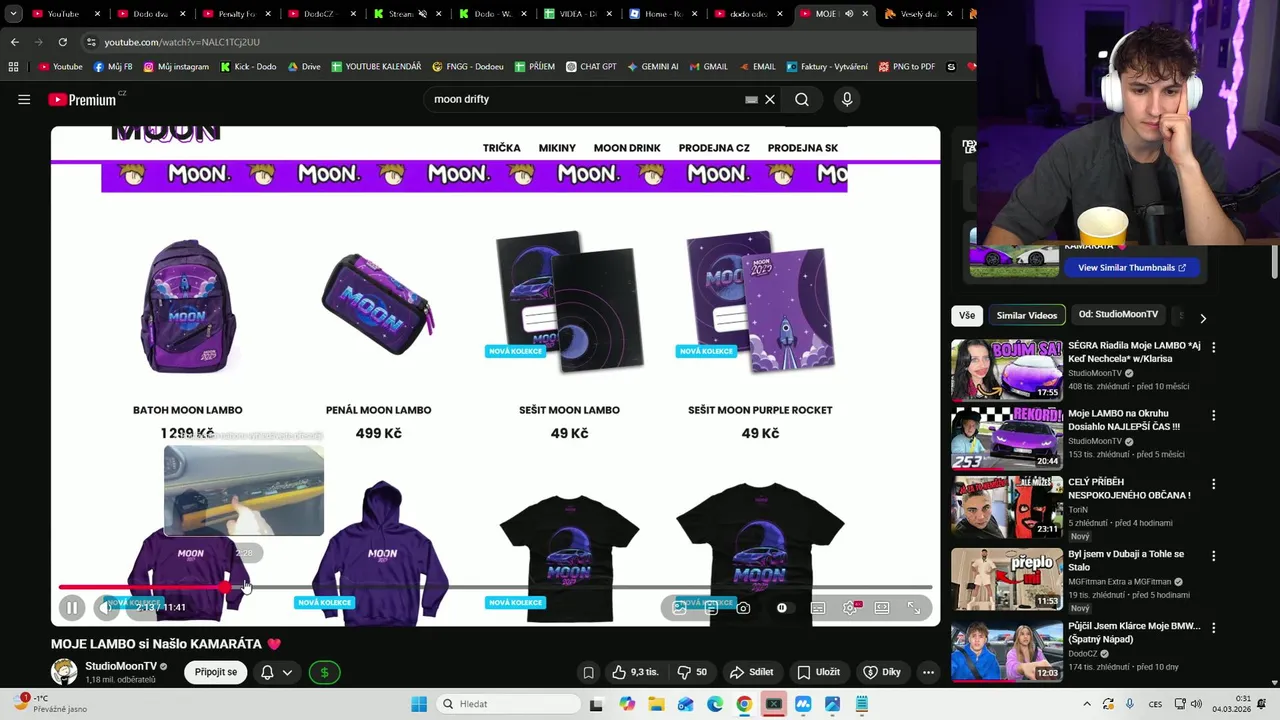The image size is (1280, 720).
Task: Run search with magnifier button
Action: point(802,99)
